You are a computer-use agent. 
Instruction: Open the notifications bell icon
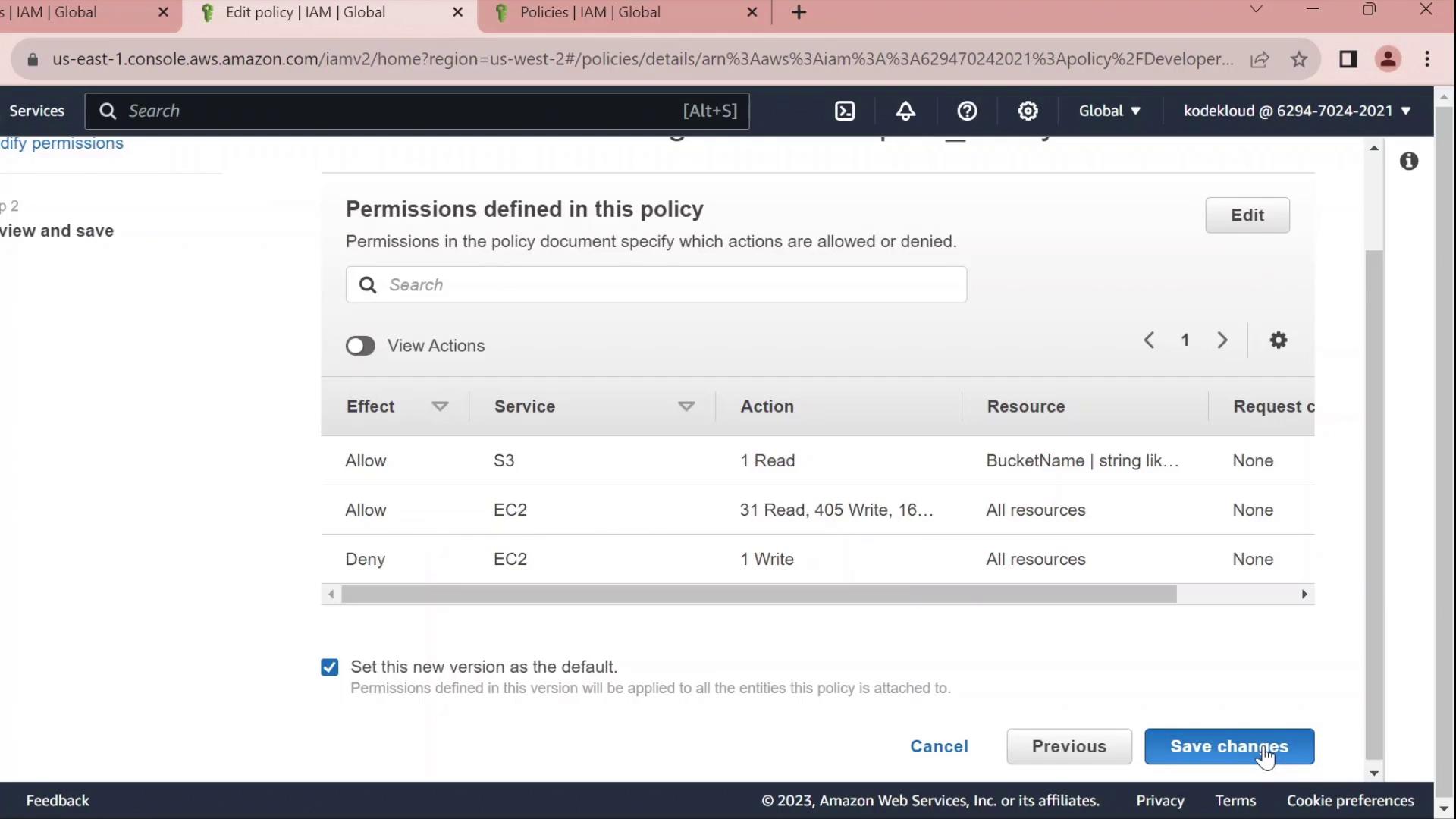(x=905, y=111)
